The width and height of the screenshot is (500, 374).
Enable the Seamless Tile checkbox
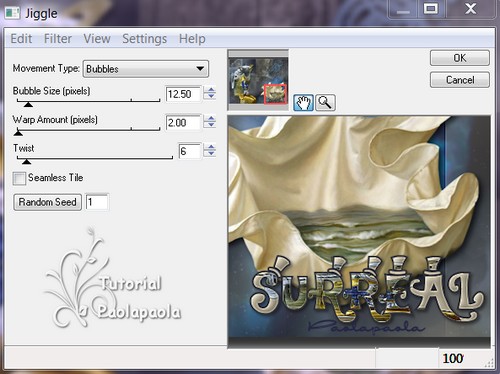pos(19,178)
